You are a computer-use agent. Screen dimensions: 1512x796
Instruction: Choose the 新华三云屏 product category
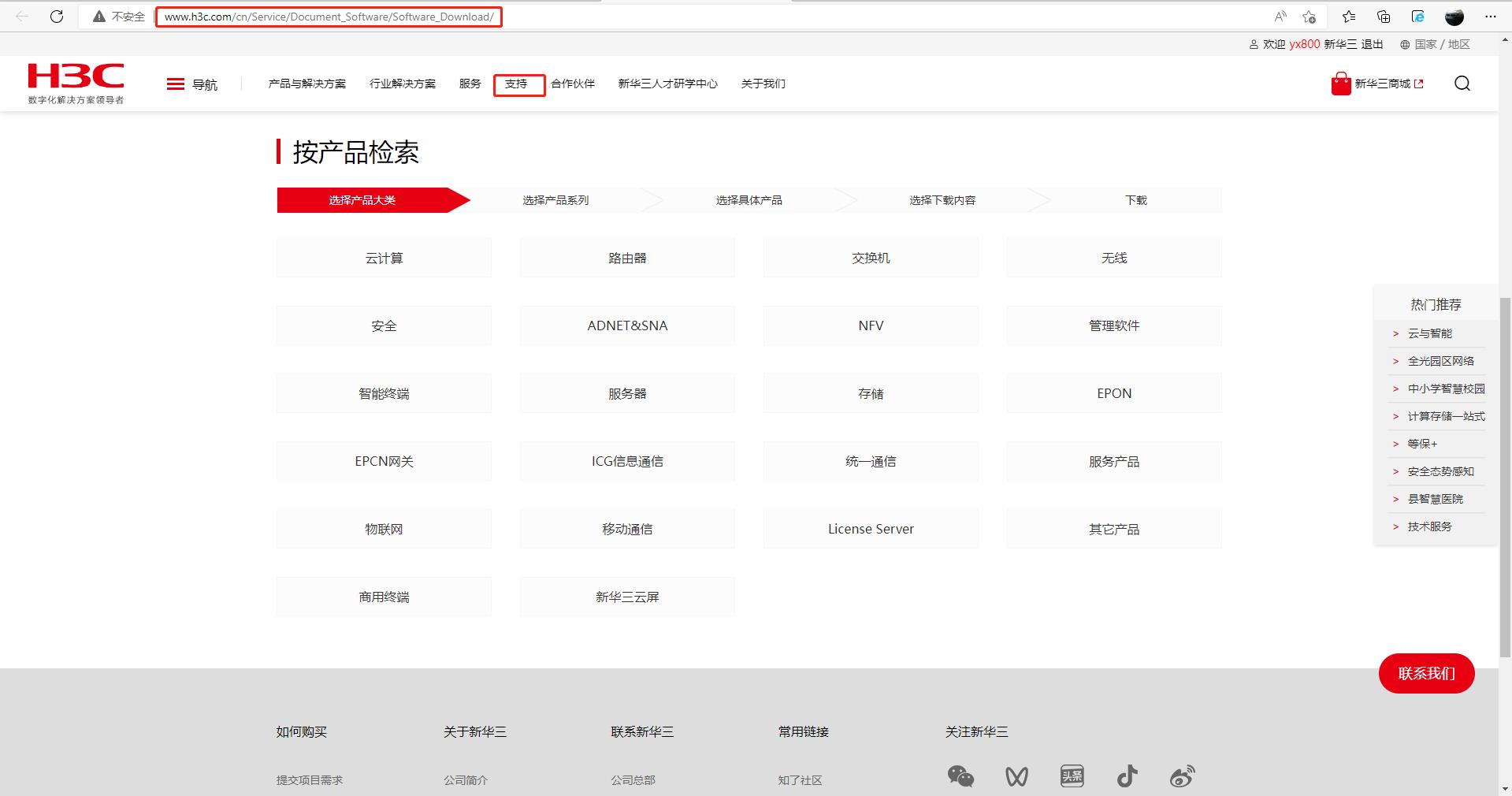click(x=627, y=597)
